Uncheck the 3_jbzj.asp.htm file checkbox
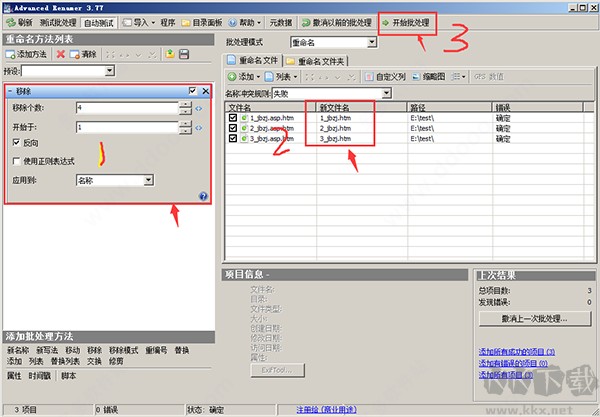600x417 pixels. [233, 138]
